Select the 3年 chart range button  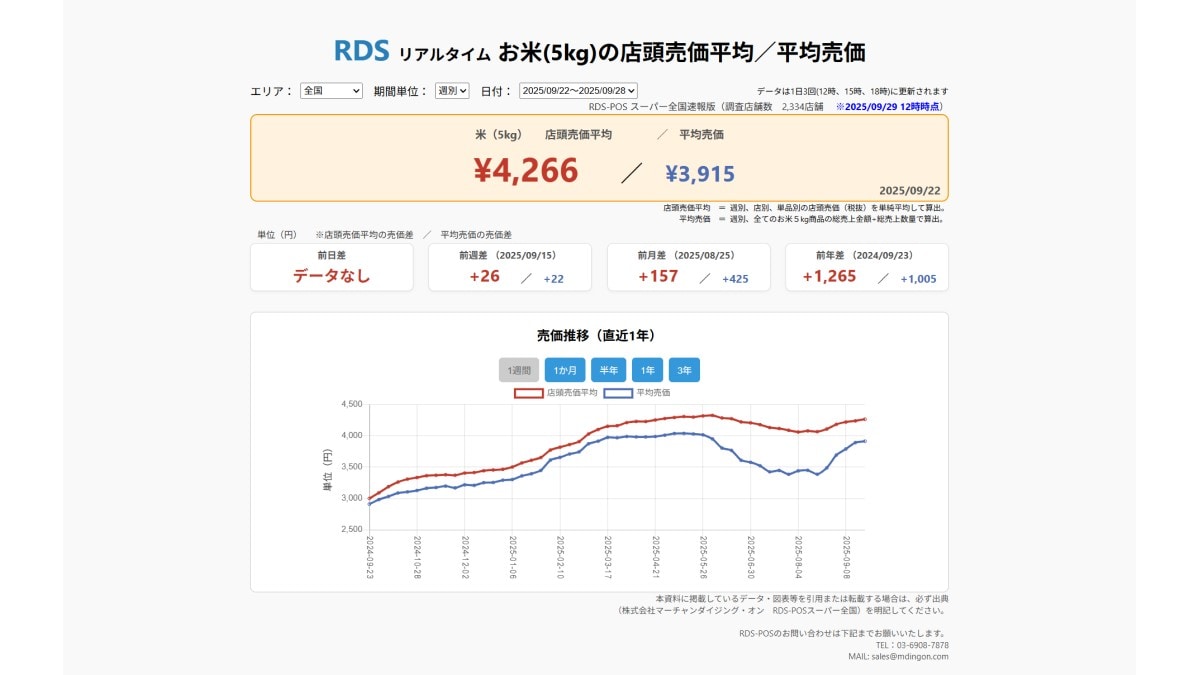pyautogui.click(x=684, y=370)
